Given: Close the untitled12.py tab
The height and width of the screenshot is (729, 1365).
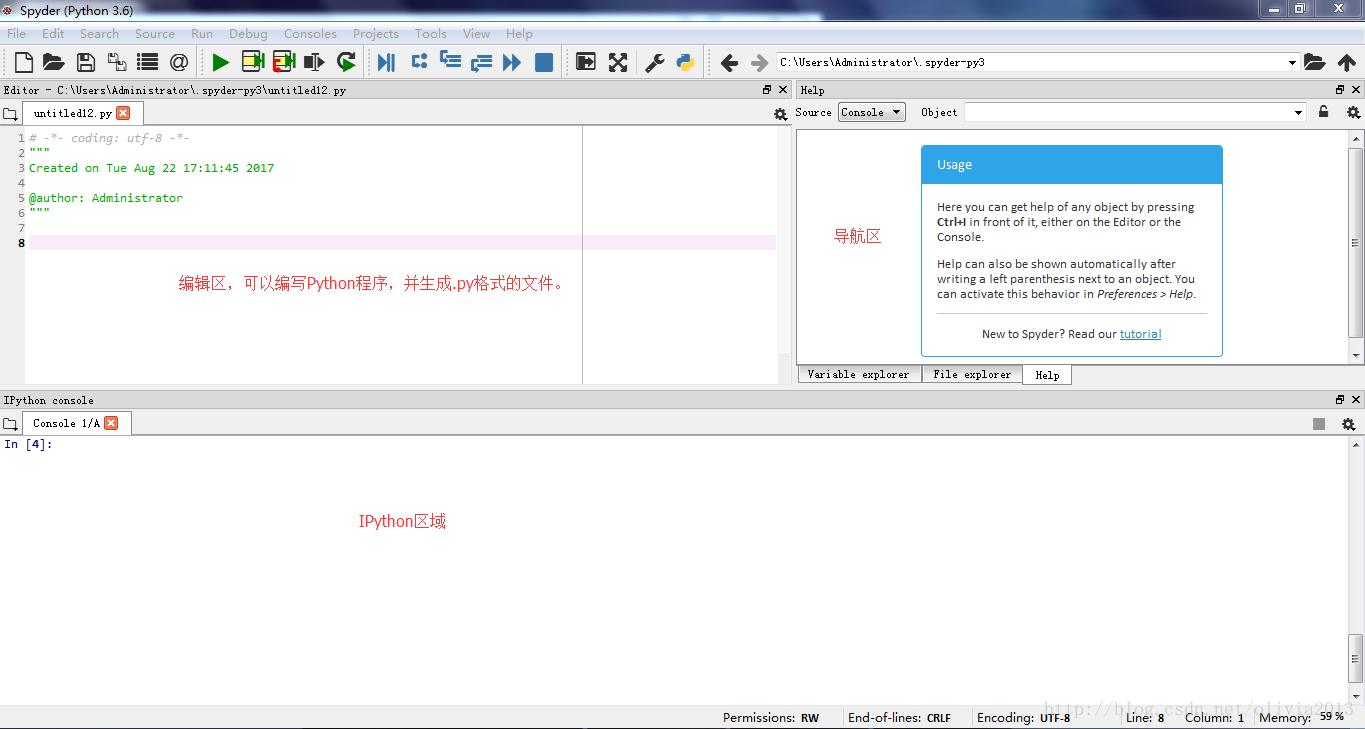Looking at the screenshot, I should pos(123,113).
